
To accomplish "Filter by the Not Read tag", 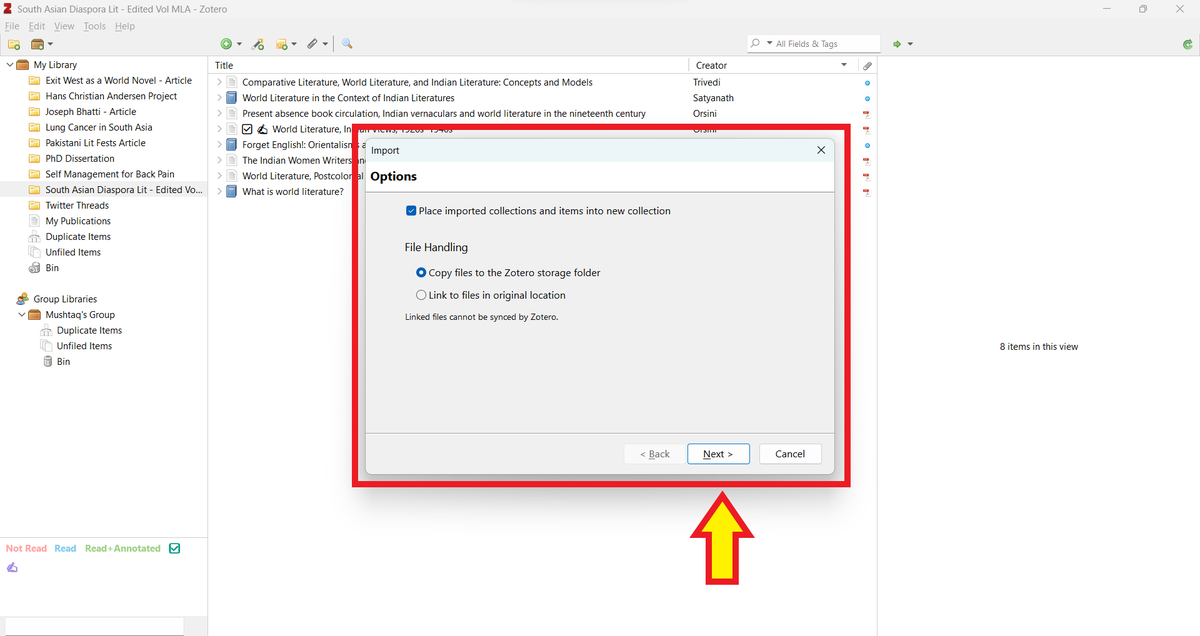I will coord(26,549).
